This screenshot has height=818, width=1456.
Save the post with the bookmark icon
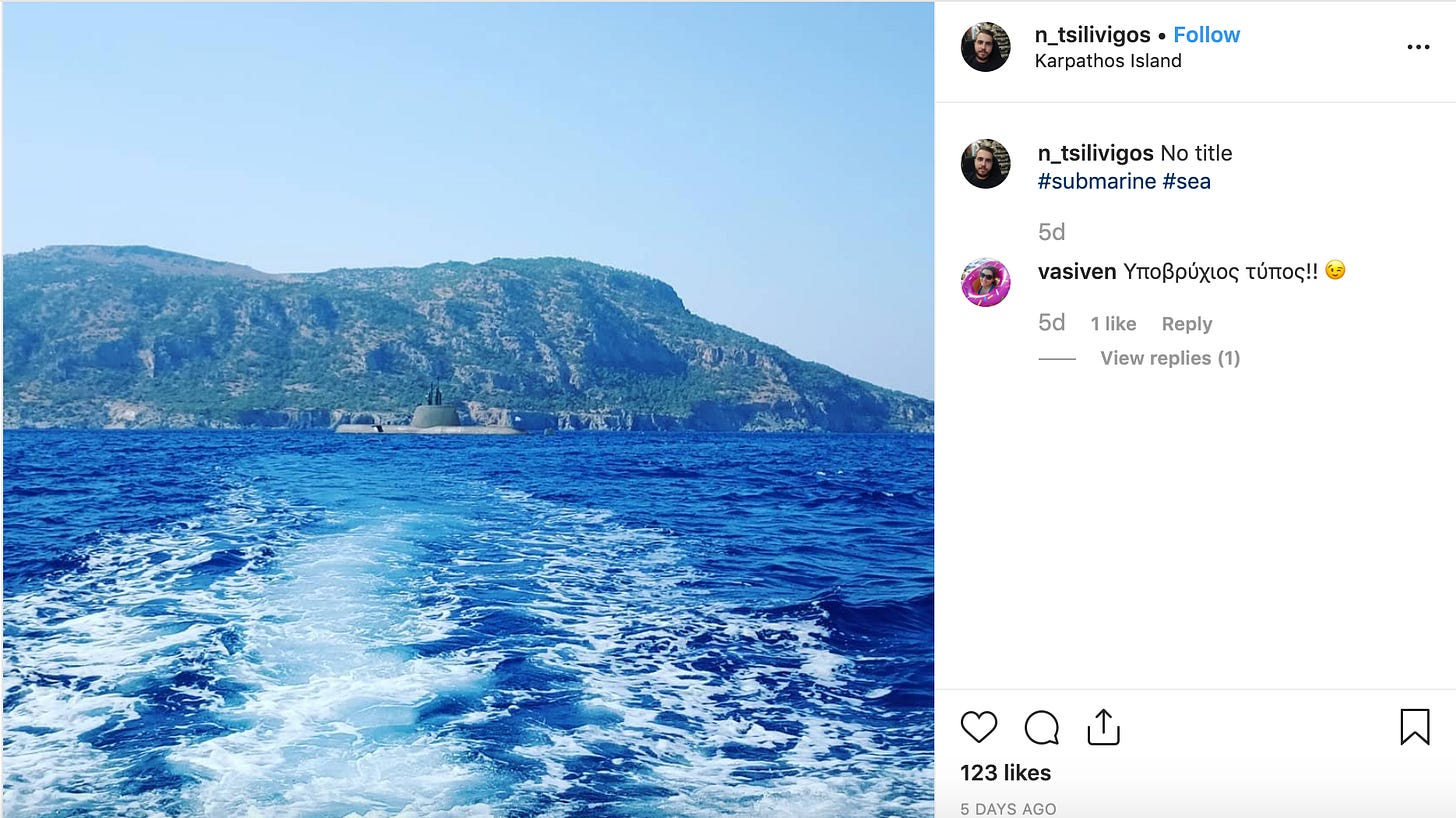pos(1415,727)
